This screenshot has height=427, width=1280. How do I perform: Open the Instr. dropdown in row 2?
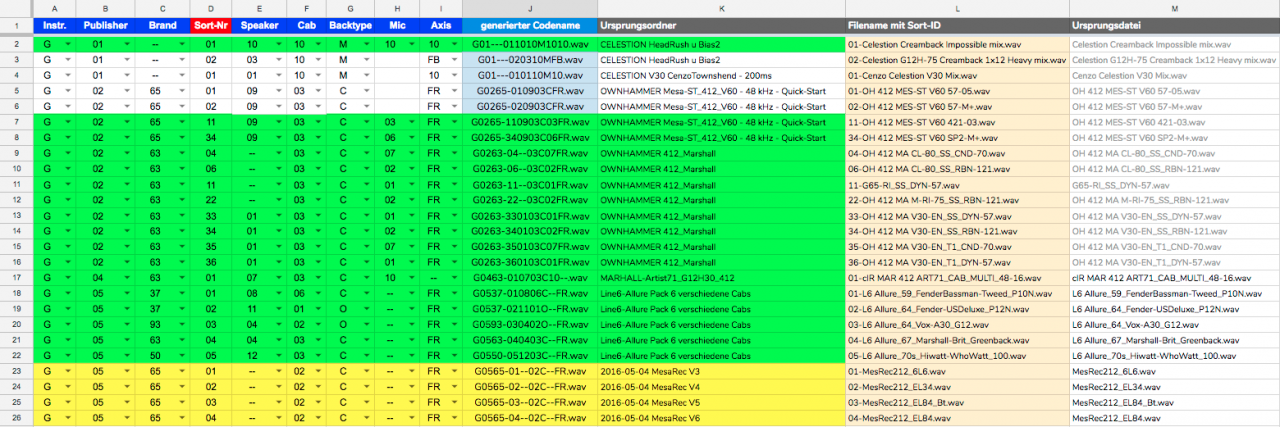pos(68,45)
